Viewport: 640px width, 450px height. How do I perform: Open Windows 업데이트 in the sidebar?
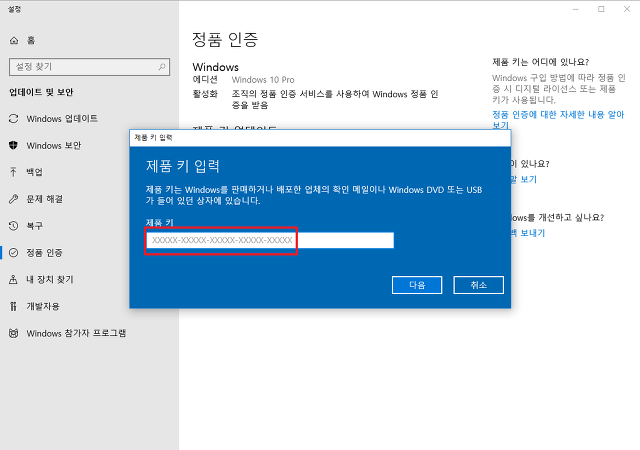point(62,119)
